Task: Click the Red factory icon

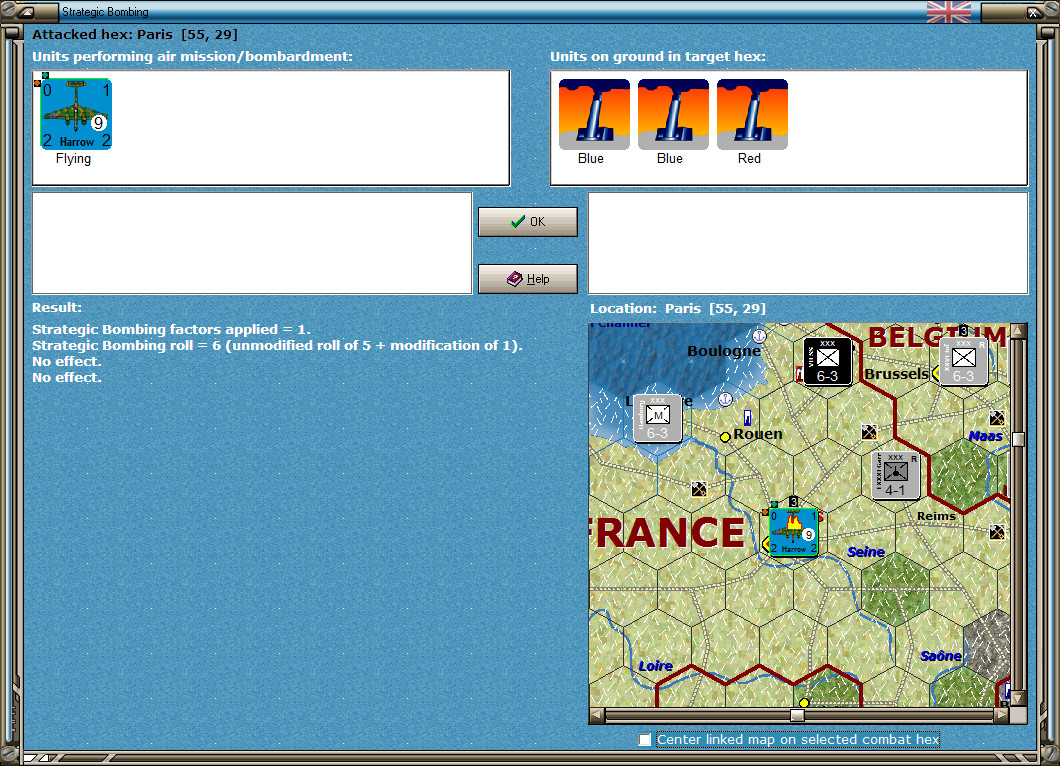Action: click(x=752, y=114)
